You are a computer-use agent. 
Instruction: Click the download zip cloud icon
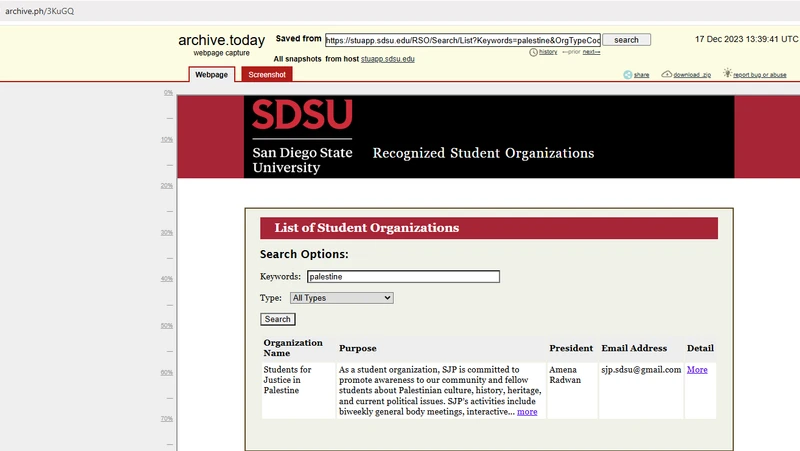tap(666, 74)
